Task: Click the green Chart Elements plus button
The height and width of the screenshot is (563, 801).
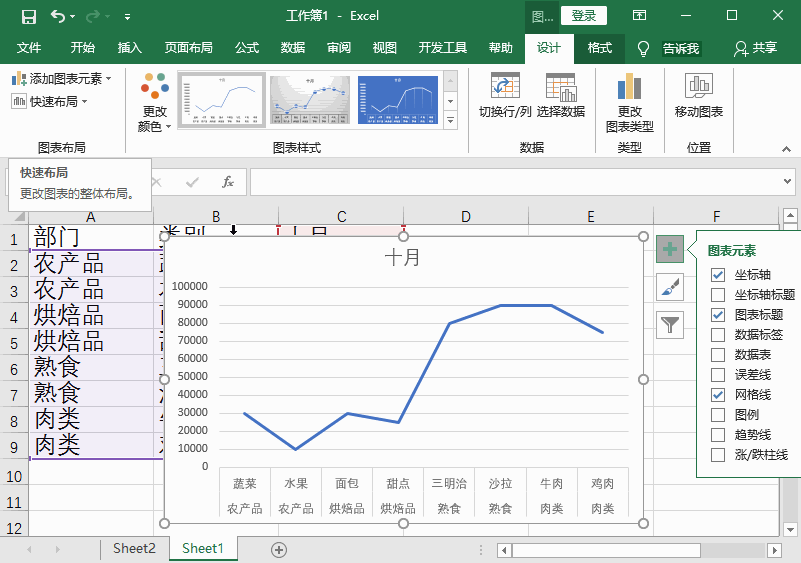Action: [670, 250]
